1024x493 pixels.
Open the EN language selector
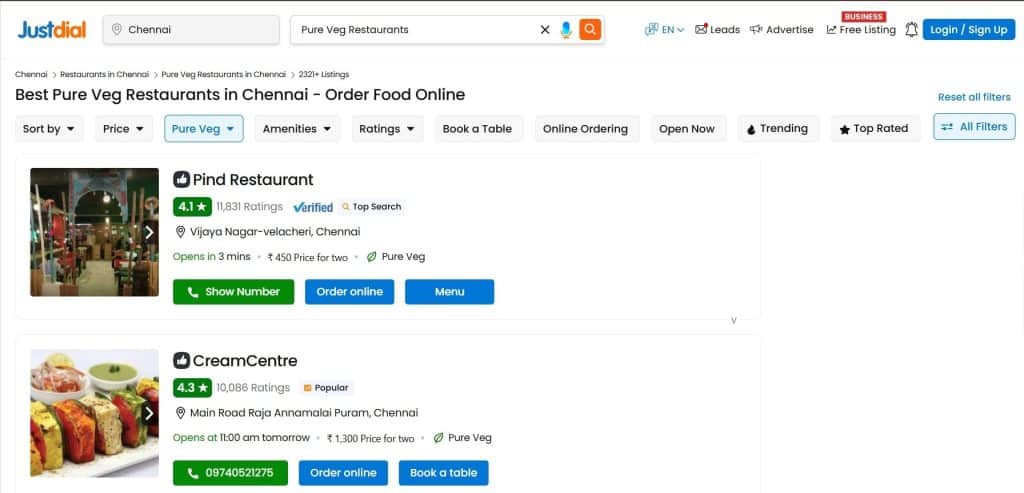(665, 29)
